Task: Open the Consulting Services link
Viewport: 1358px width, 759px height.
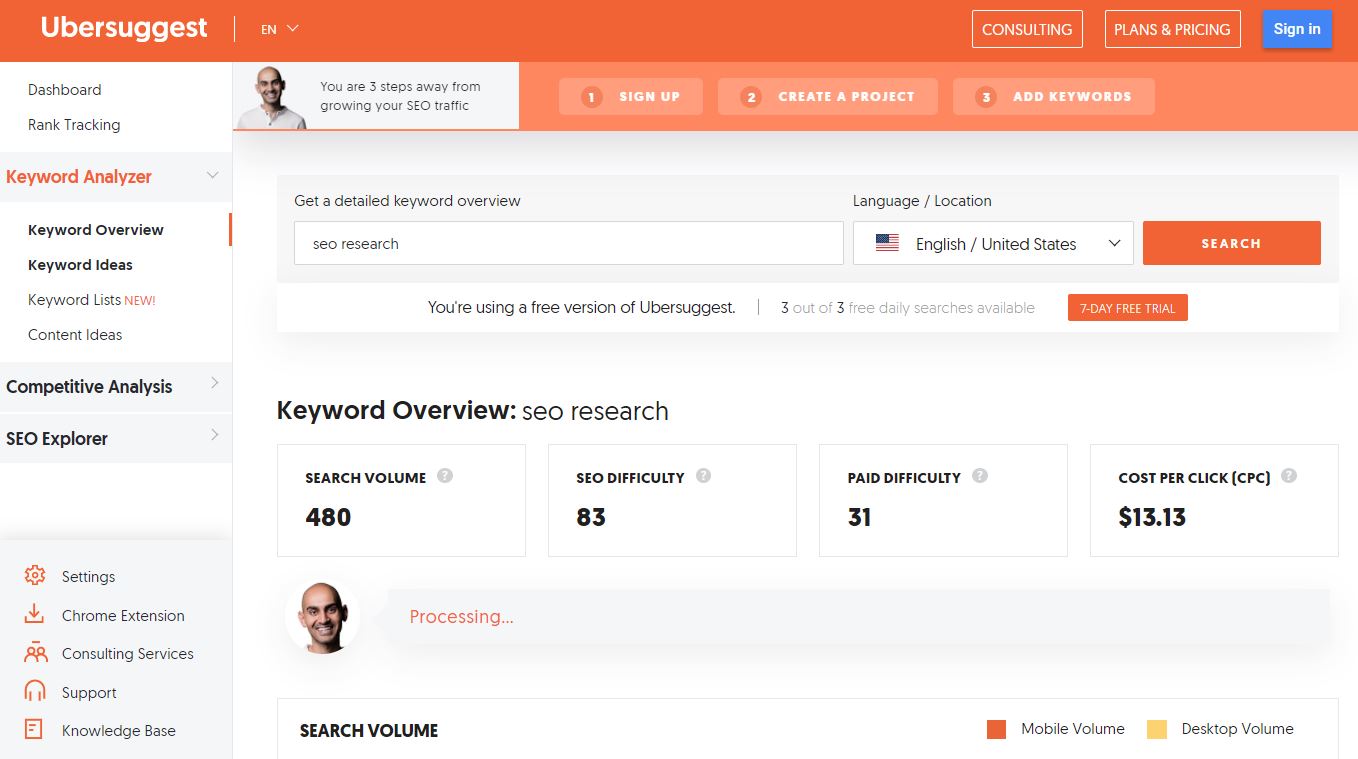Action: point(128,654)
